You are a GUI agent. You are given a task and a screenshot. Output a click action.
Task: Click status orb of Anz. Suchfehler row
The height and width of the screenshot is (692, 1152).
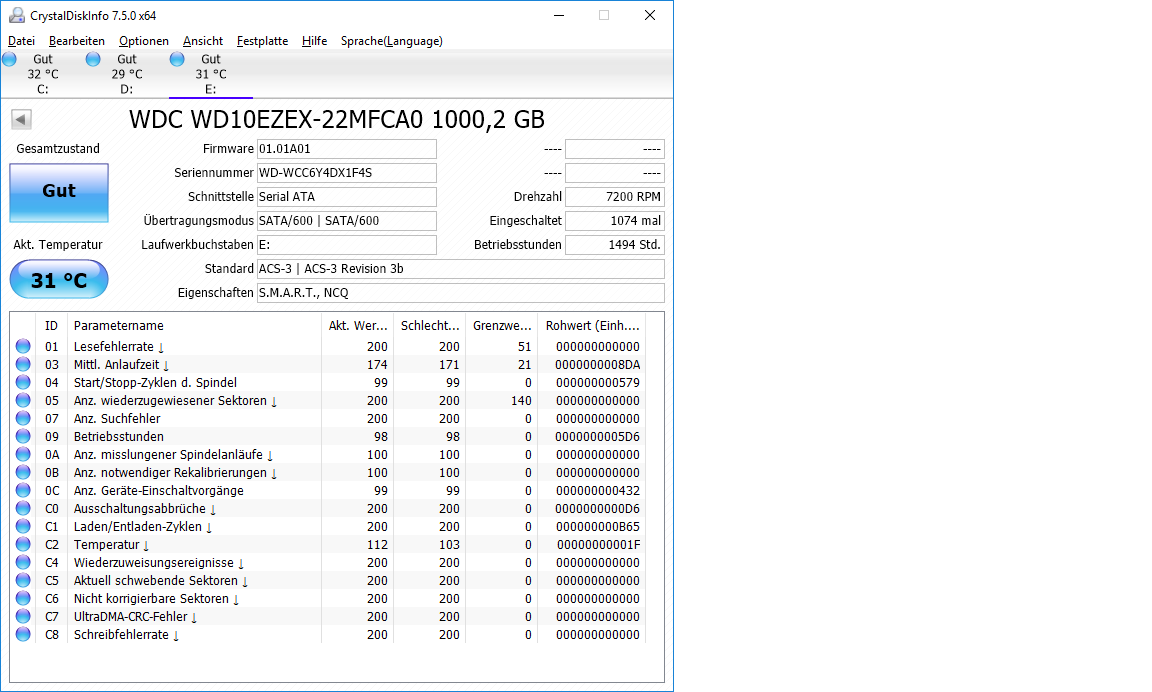(x=24, y=418)
